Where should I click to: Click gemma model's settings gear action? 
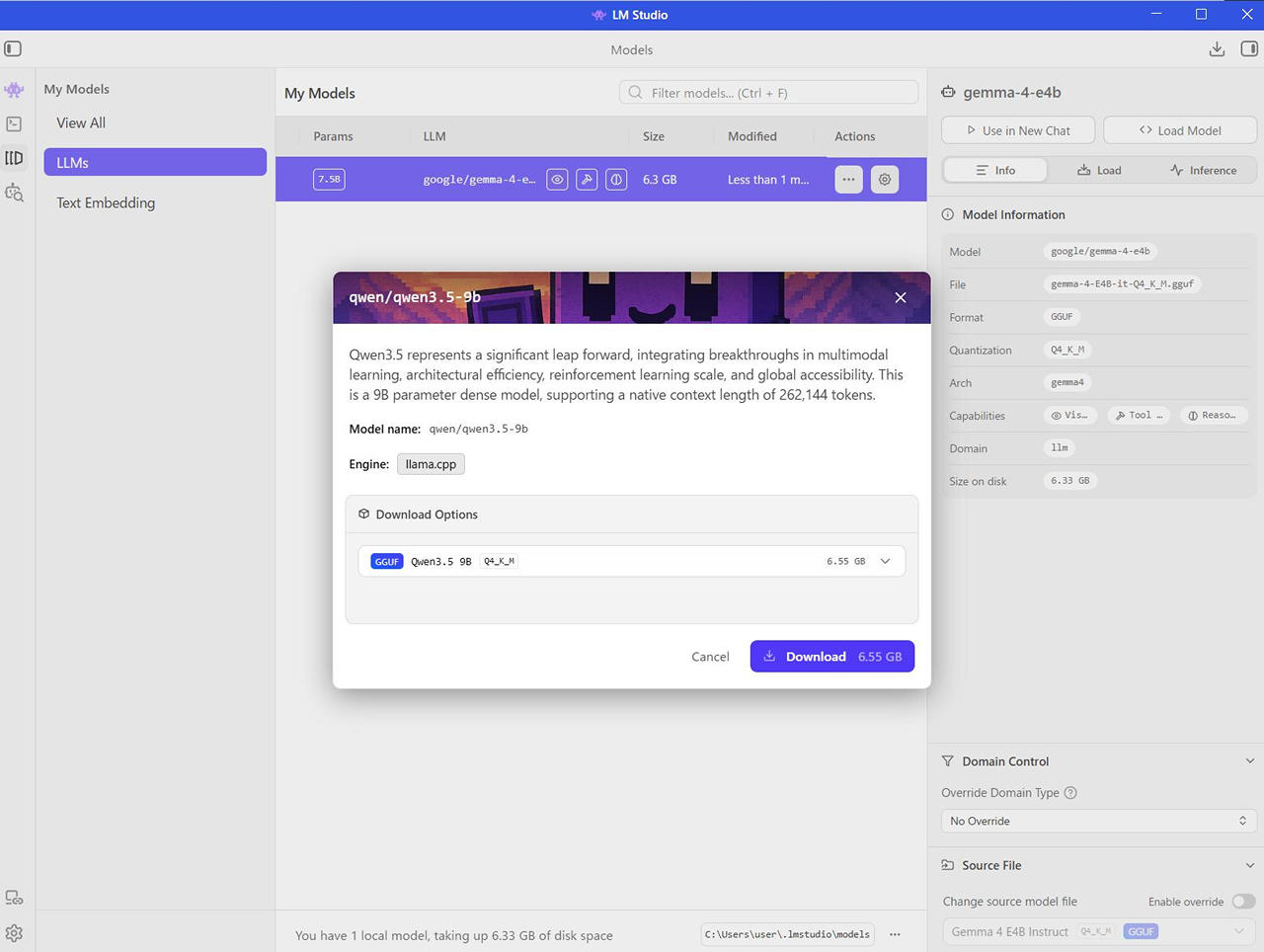(884, 180)
